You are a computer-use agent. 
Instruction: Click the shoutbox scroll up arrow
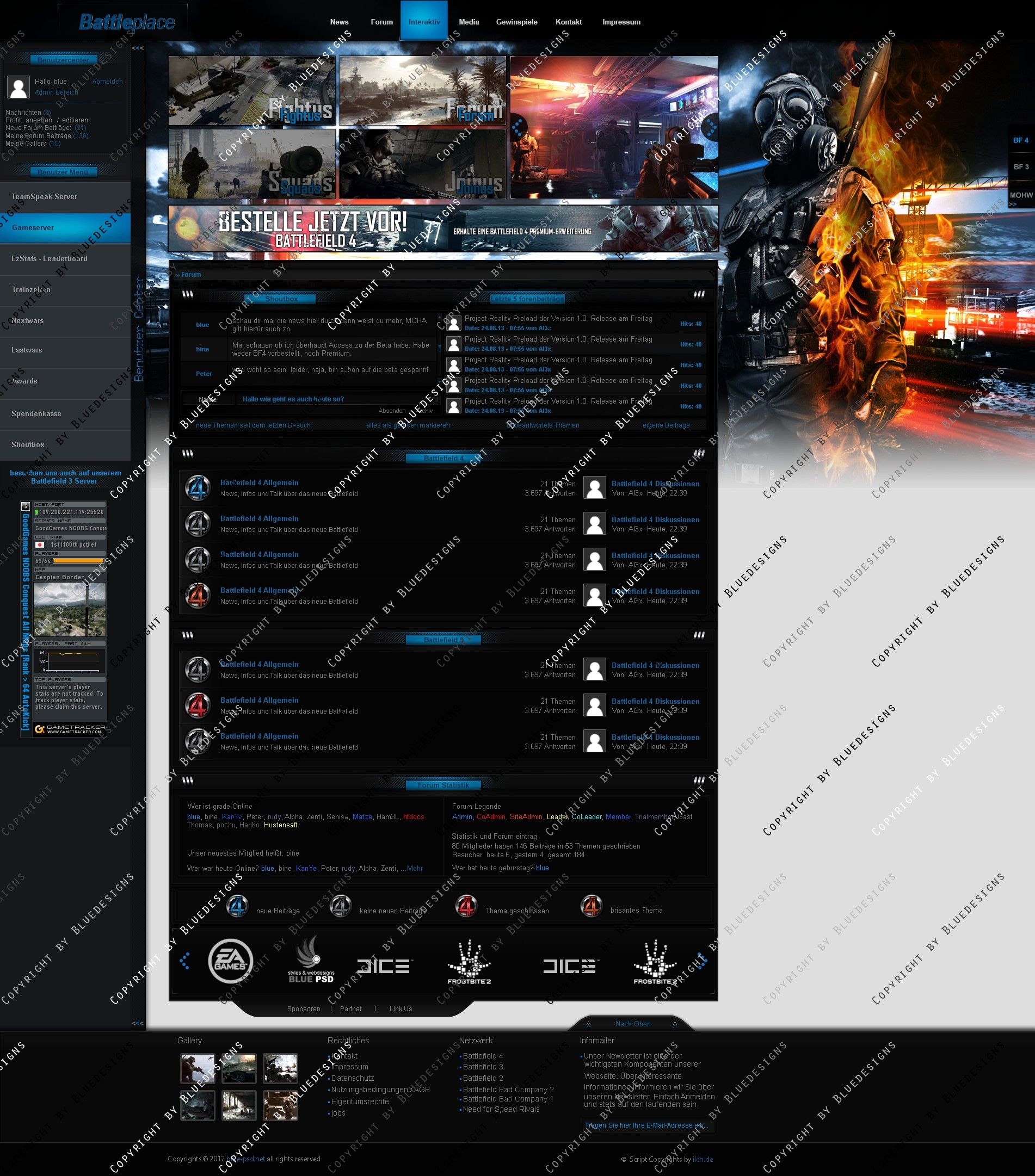click(440, 316)
